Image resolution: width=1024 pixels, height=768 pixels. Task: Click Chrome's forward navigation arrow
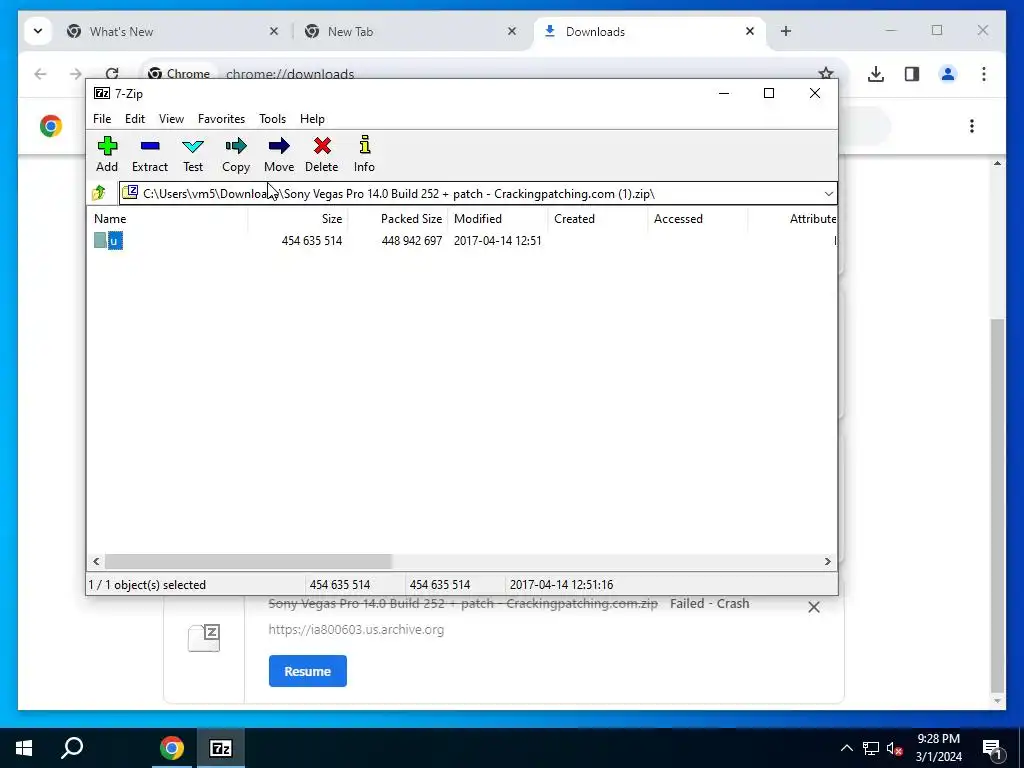pos(76,74)
